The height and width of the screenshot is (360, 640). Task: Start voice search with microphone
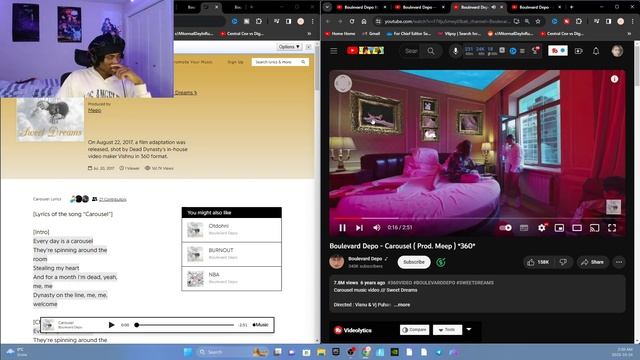pos(455,51)
